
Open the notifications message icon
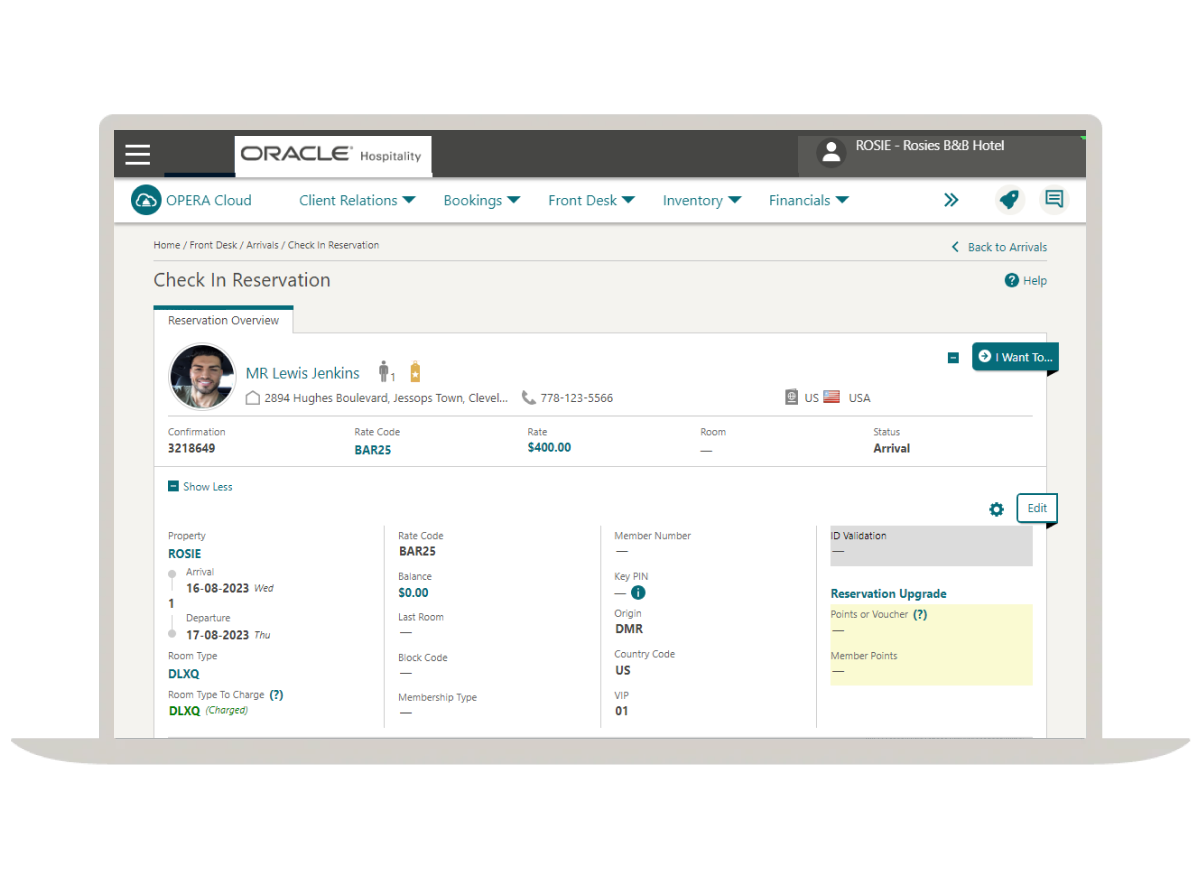[x=1054, y=199]
